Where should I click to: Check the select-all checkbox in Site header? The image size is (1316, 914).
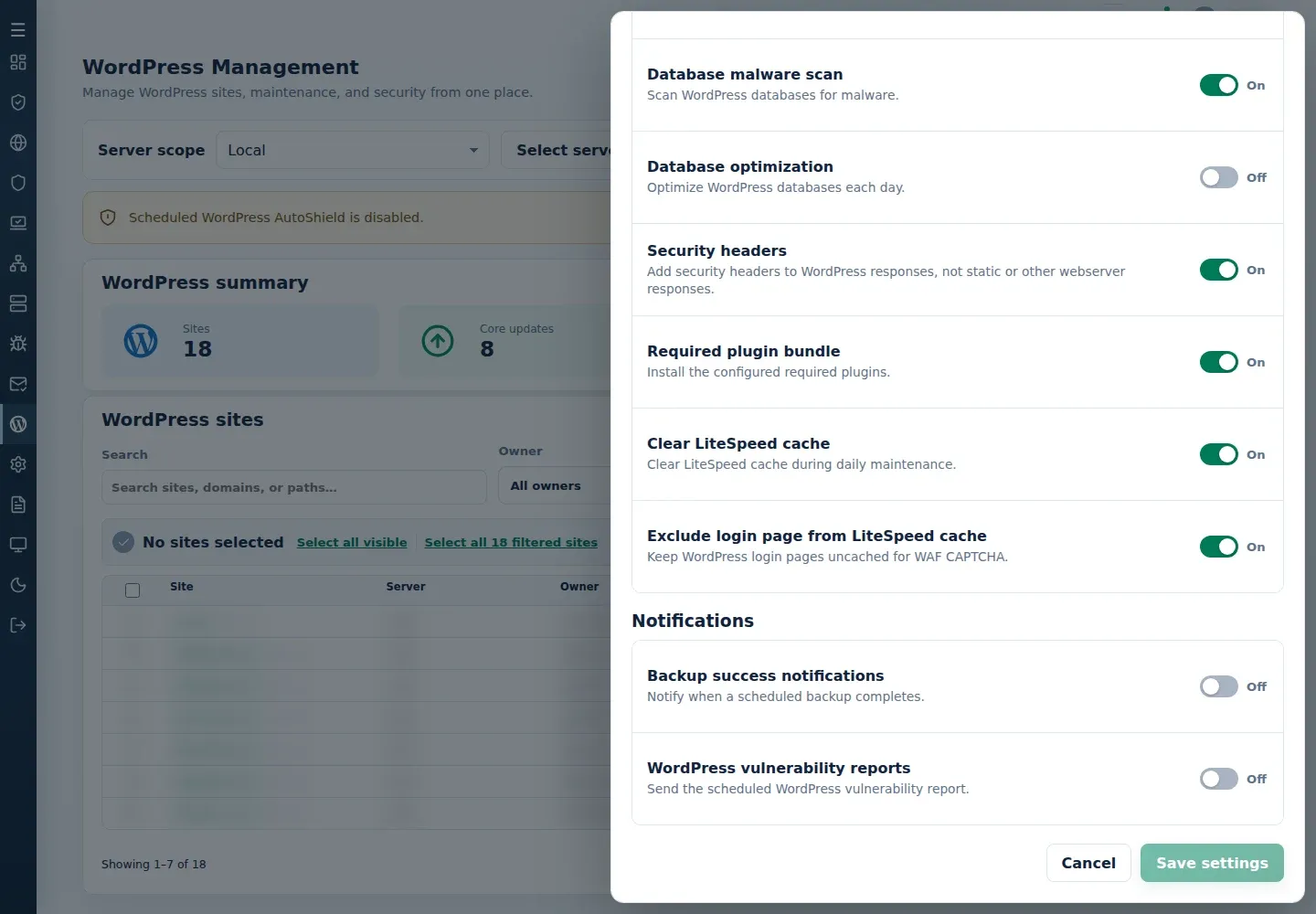(x=133, y=590)
